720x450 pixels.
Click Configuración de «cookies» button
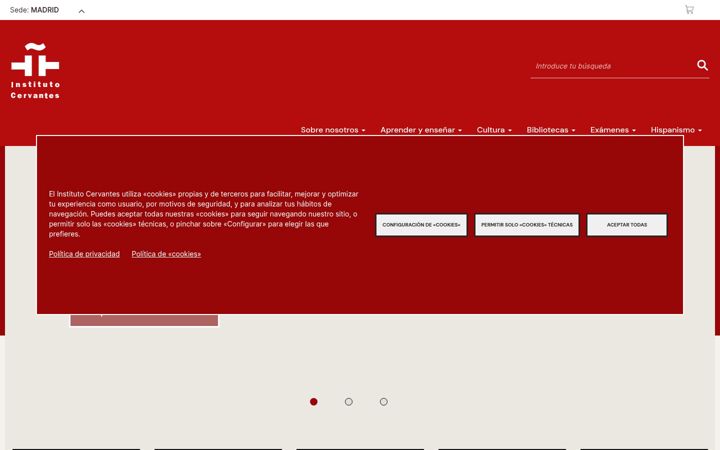click(x=421, y=225)
